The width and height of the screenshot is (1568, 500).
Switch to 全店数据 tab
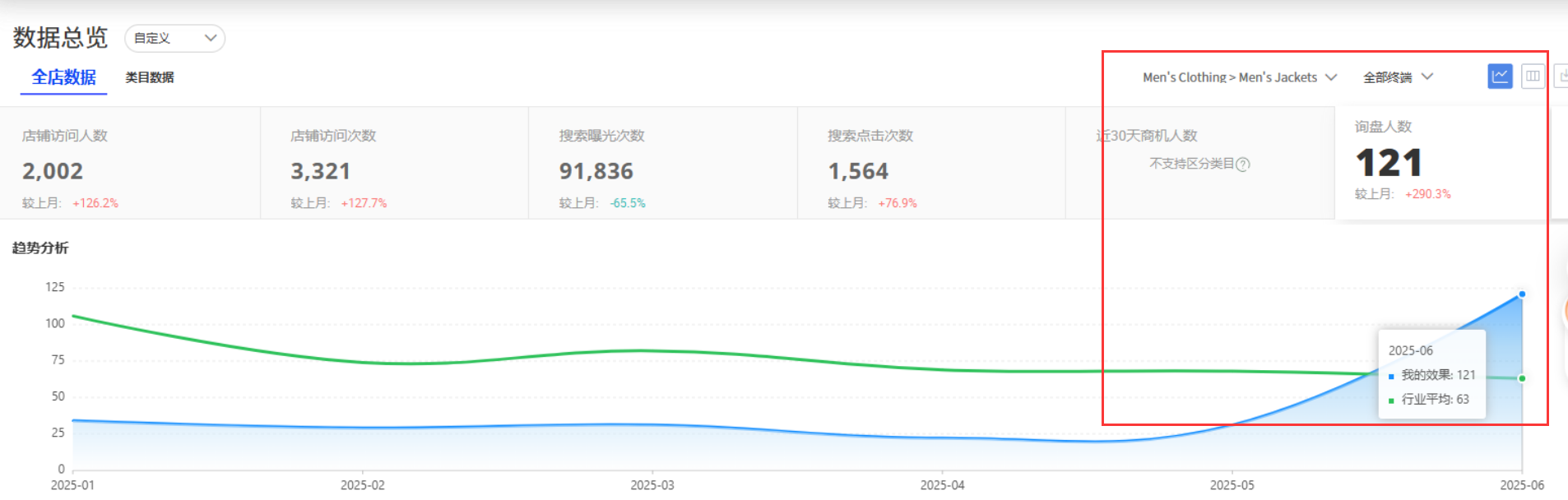click(x=63, y=77)
